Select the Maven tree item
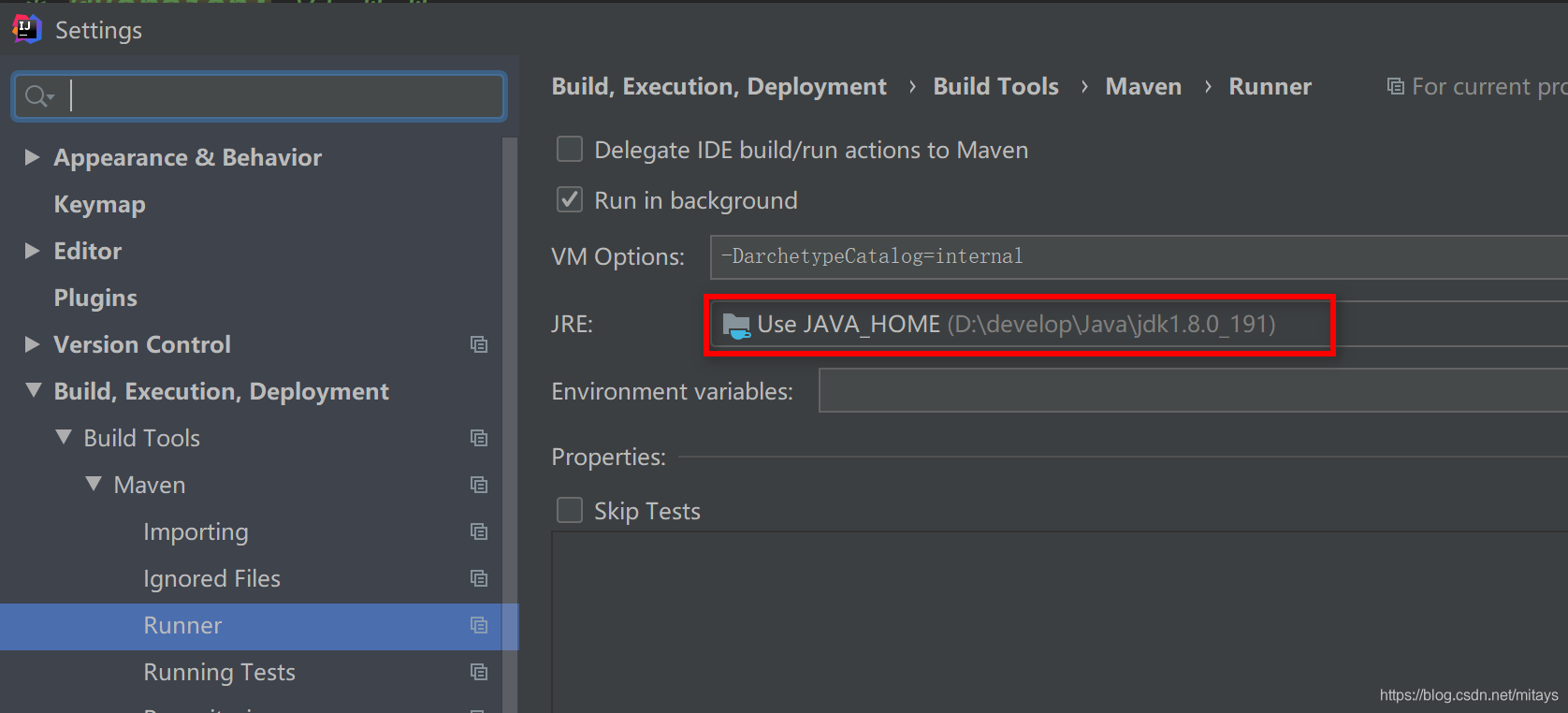This screenshot has width=1568, height=713. 150,485
